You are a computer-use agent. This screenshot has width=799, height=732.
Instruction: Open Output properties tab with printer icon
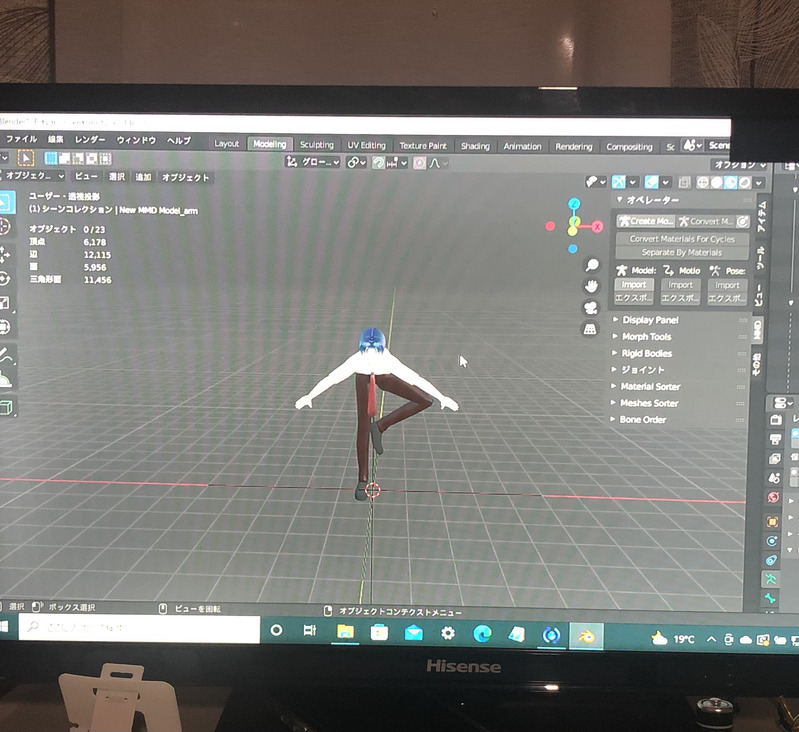[x=775, y=440]
